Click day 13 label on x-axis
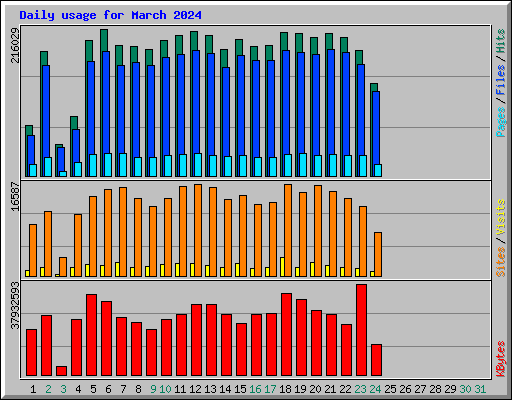This screenshot has height=400, width=512. 210,389
